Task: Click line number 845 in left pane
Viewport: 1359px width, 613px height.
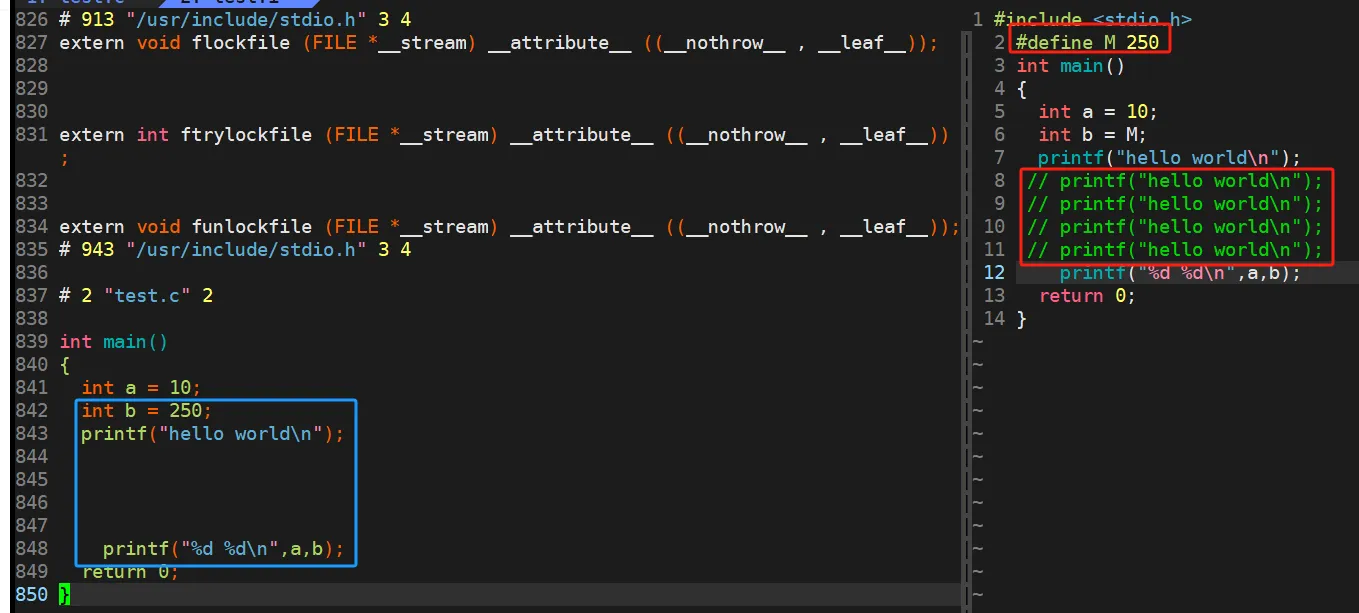Action: (32, 480)
